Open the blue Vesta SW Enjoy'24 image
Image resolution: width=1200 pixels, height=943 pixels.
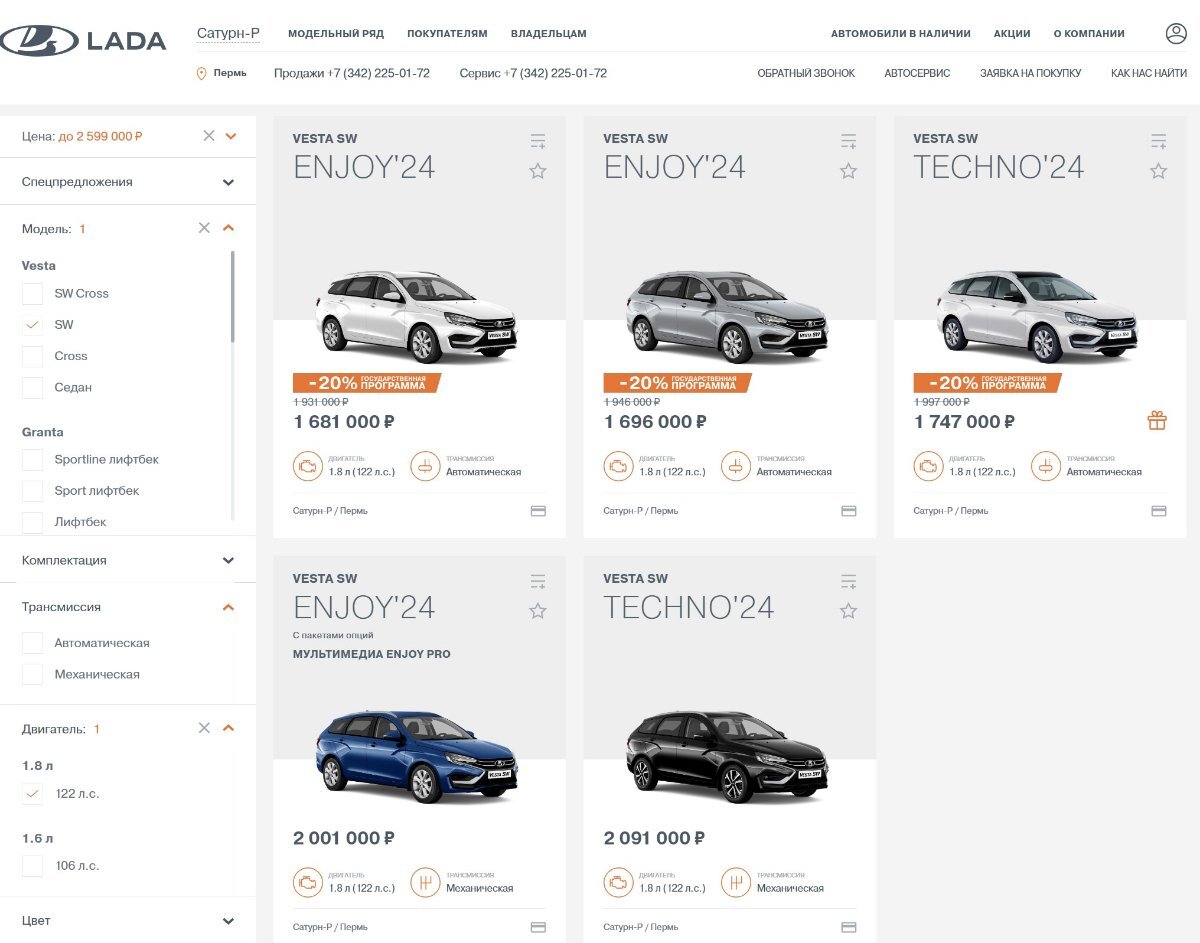click(x=417, y=755)
